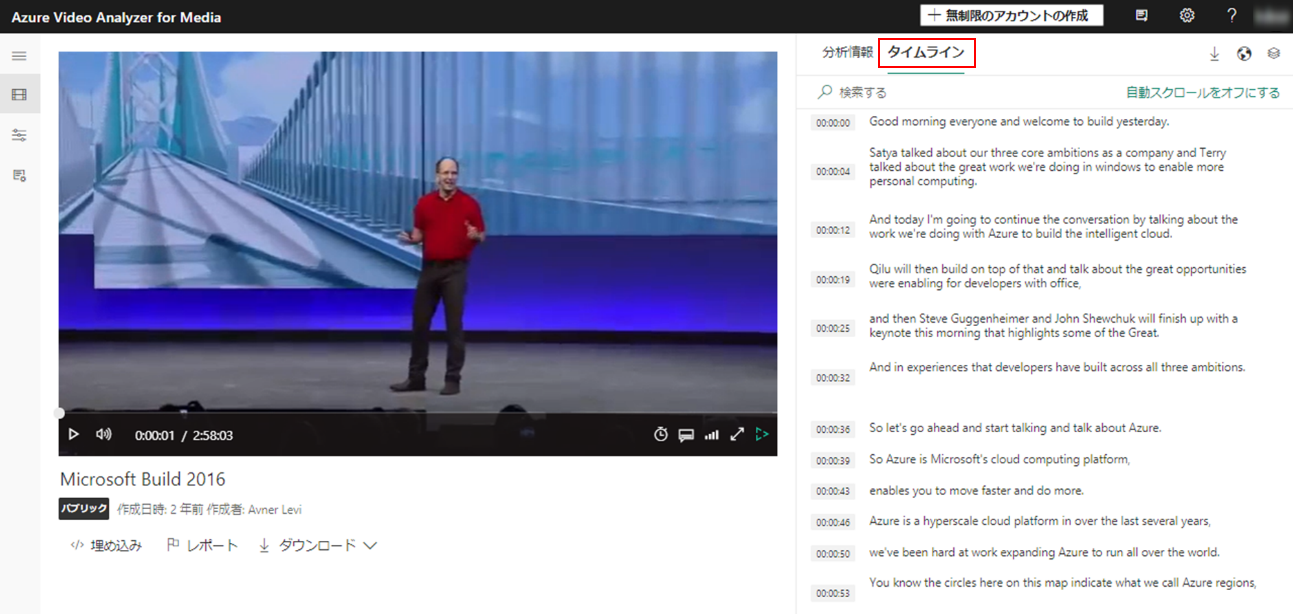Jump to the 00:00:25 timestamp
1293x614 pixels.
[x=833, y=329]
